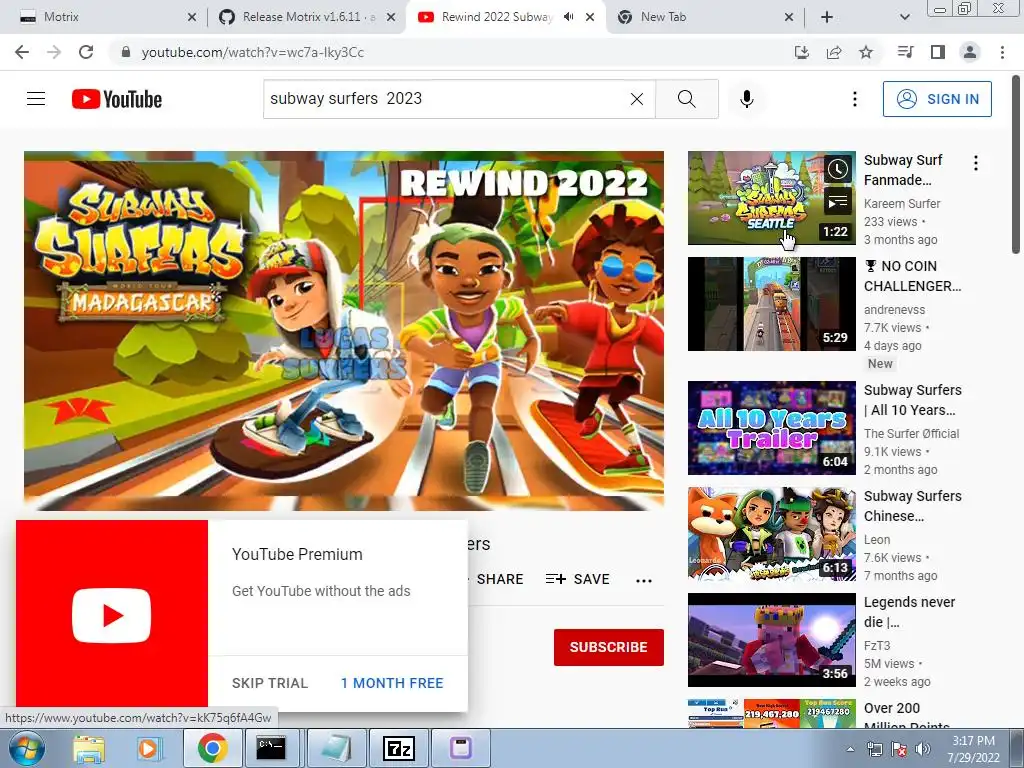Image resolution: width=1024 pixels, height=768 pixels.
Task: Open a new browser tab with plus
Action: click(827, 17)
